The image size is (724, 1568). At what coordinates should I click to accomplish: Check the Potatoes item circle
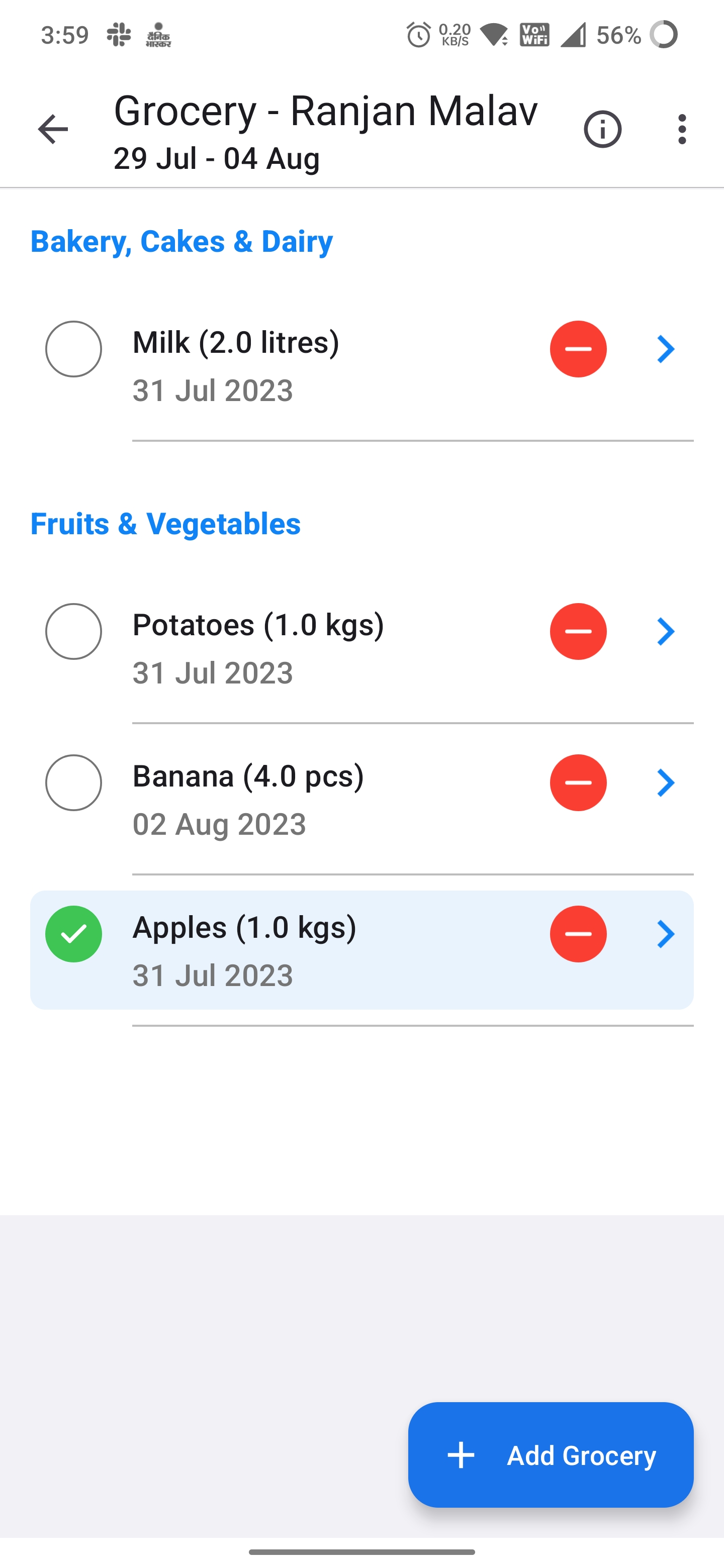[x=74, y=631]
